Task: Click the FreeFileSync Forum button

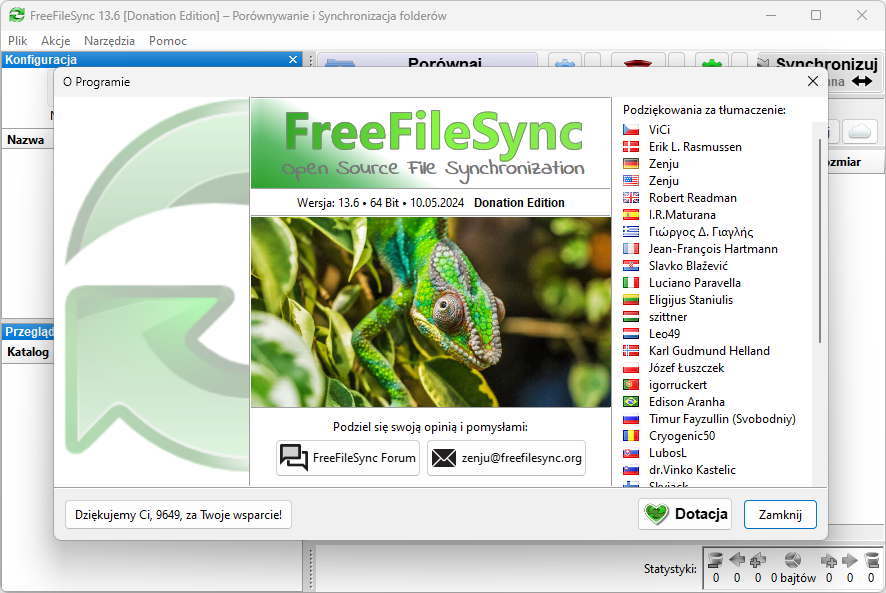Action: [x=348, y=458]
